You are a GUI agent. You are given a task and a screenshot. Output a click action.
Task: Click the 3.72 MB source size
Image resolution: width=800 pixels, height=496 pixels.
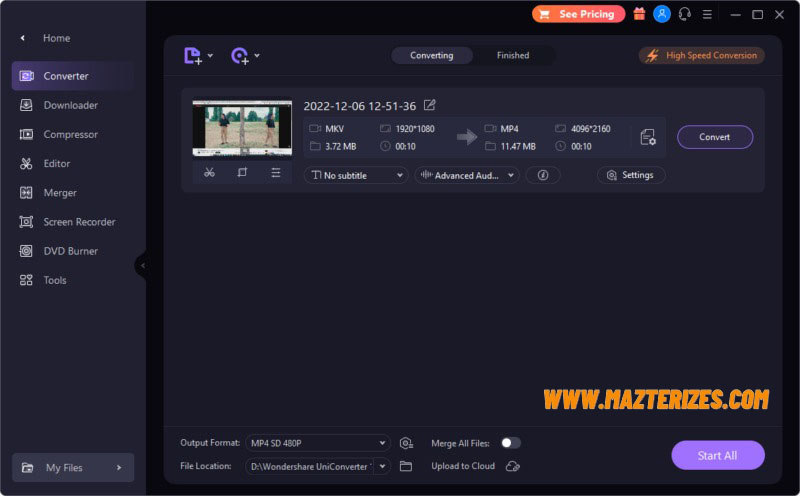click(340, 146)
